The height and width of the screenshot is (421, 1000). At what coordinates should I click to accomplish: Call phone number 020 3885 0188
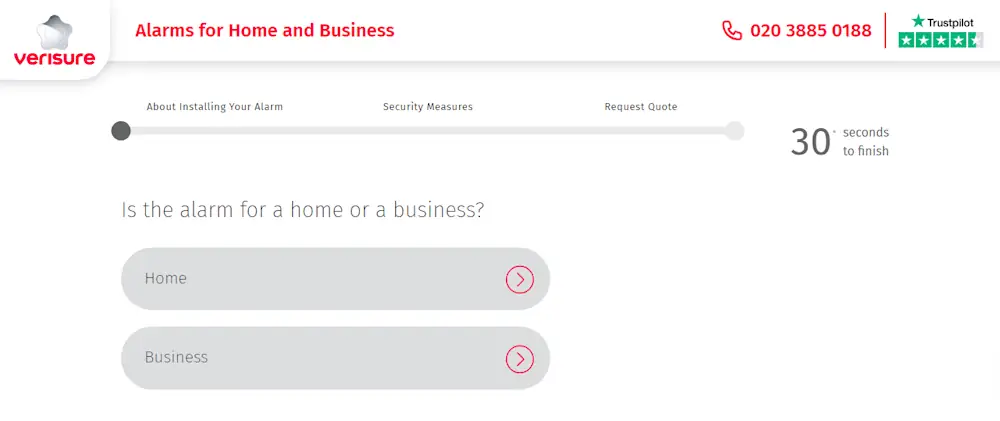(x=810, y=30)
